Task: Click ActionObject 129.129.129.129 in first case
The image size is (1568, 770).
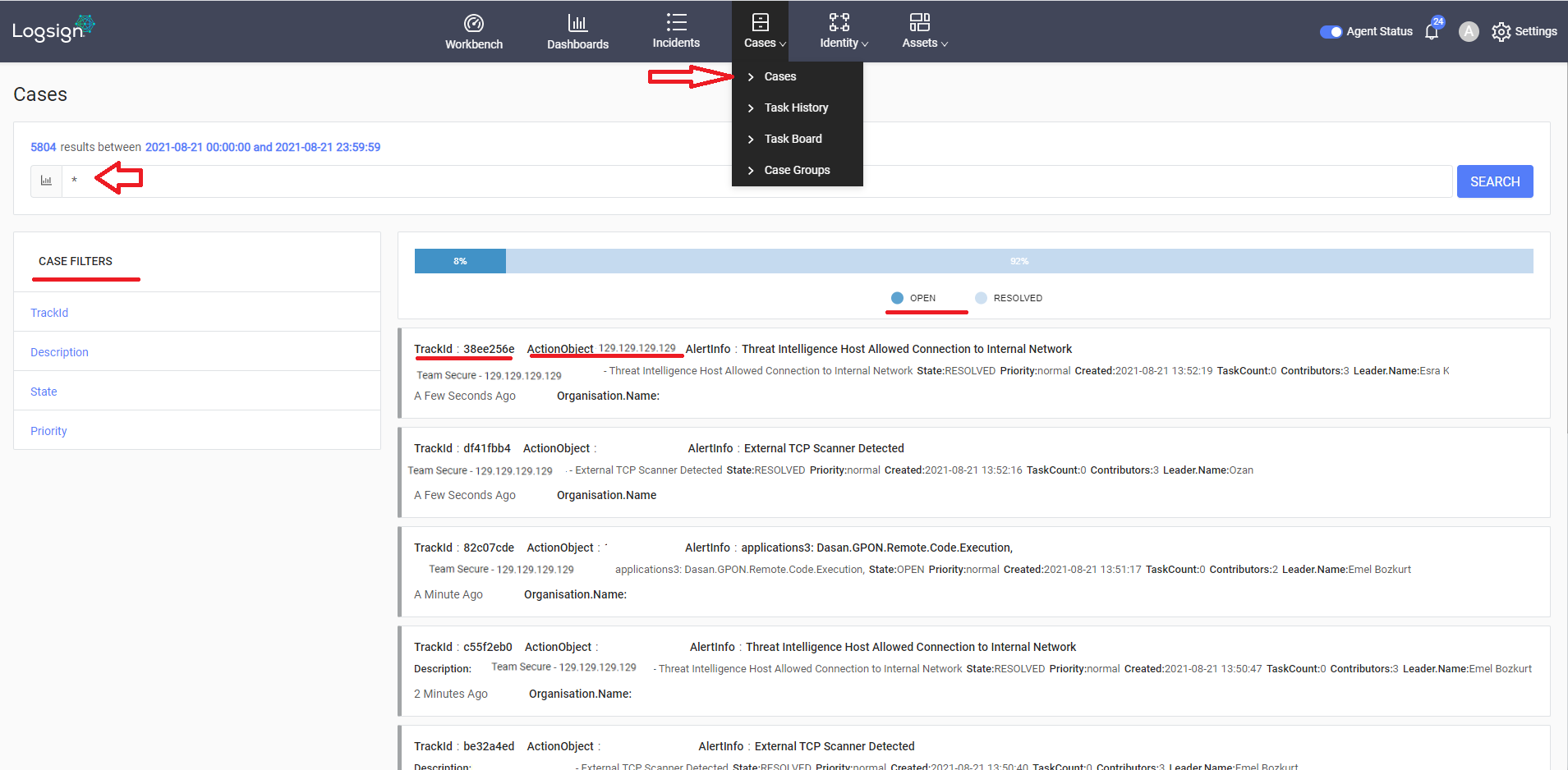Action: [x=637, y=348]
